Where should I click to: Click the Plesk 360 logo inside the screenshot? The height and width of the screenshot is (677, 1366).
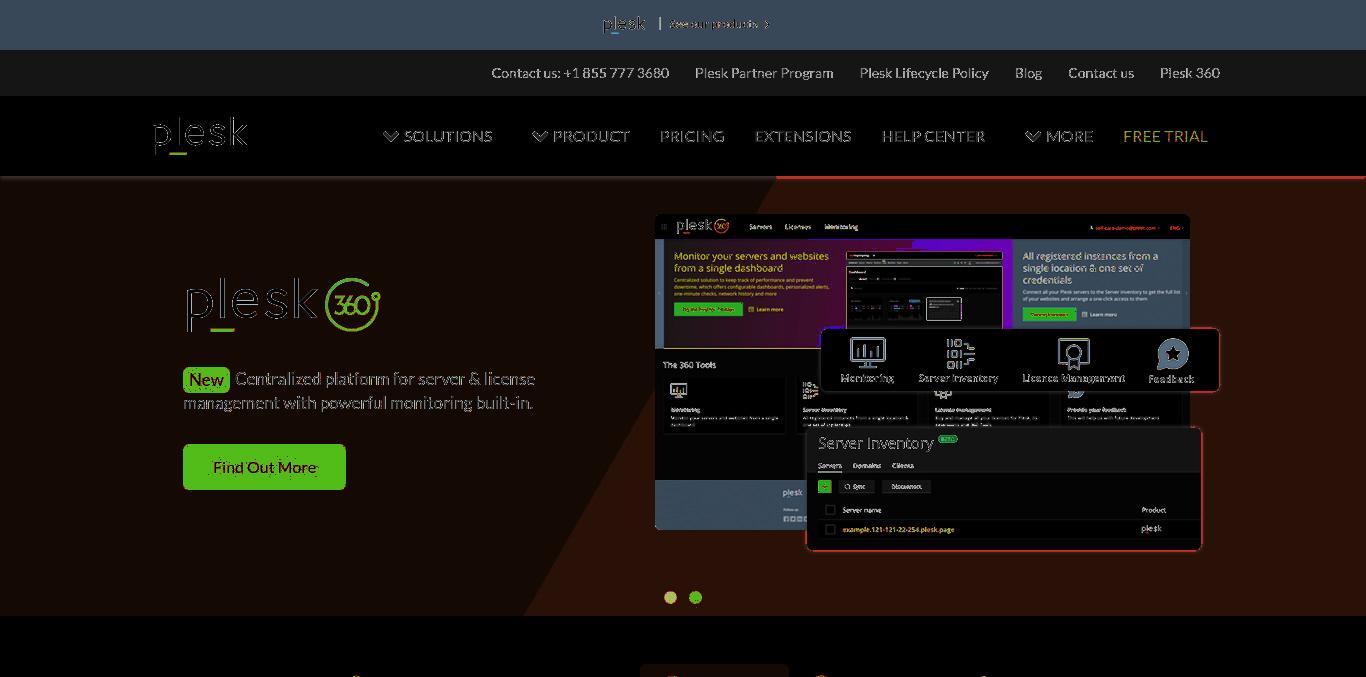pos(703,226)
